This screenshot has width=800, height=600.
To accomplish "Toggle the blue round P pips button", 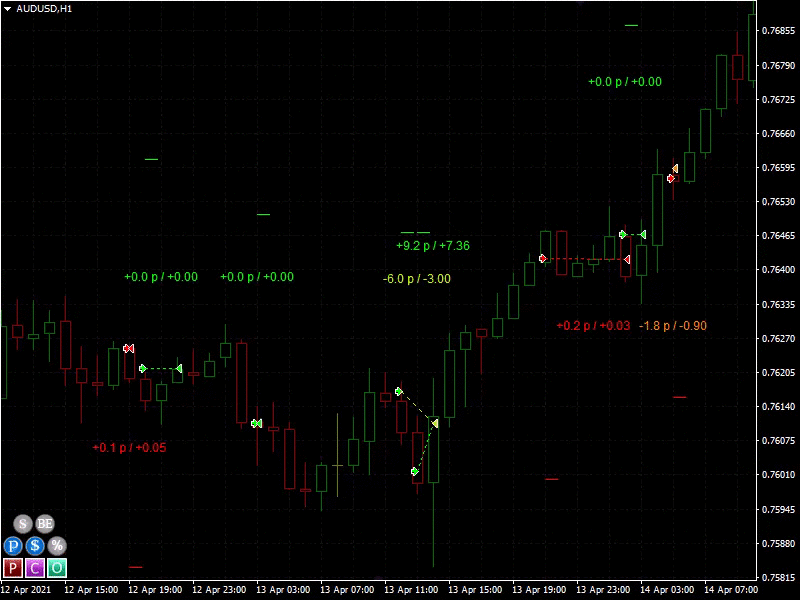I will click(13, 546).
